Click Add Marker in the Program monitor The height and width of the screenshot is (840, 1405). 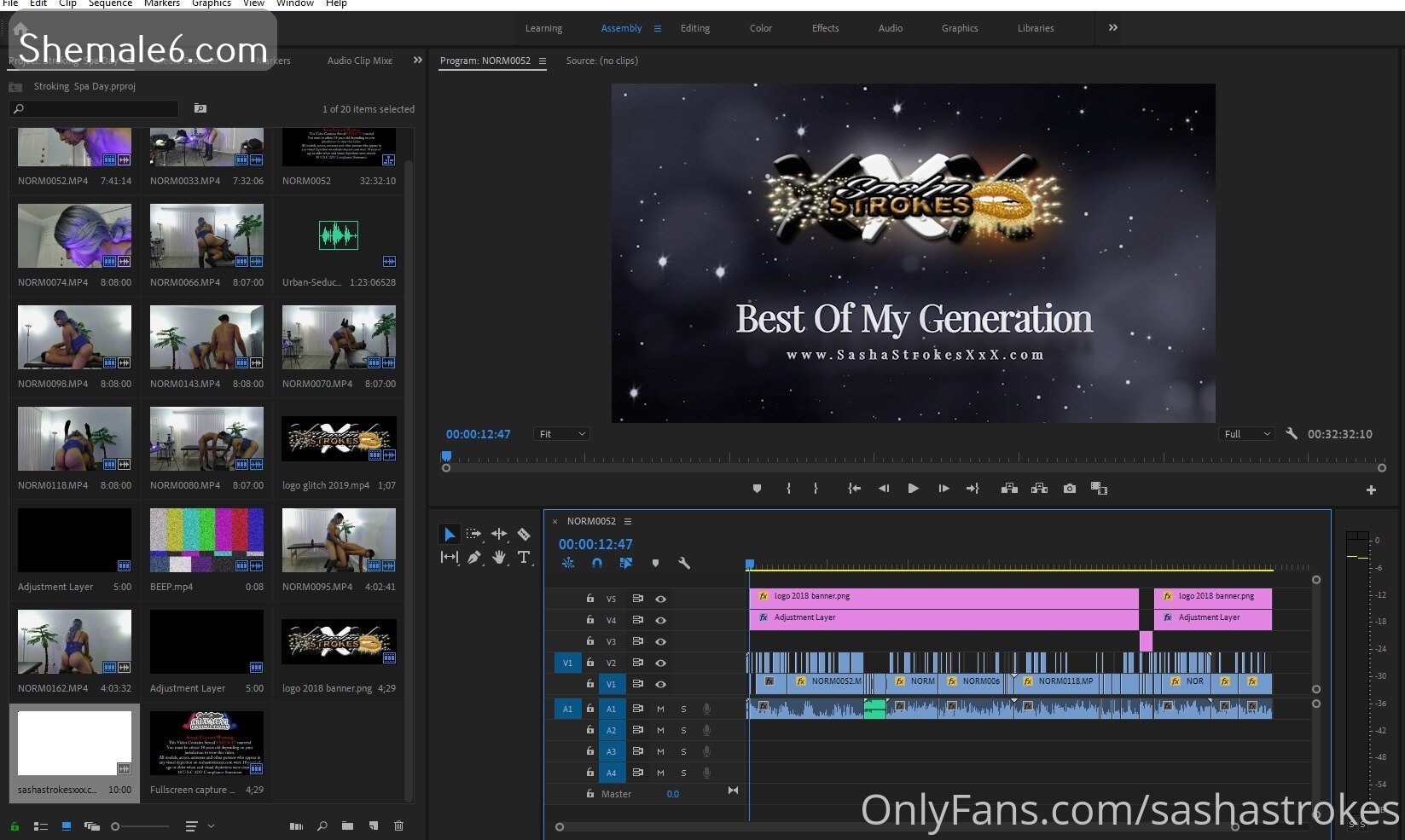click(x=757, y=489)
